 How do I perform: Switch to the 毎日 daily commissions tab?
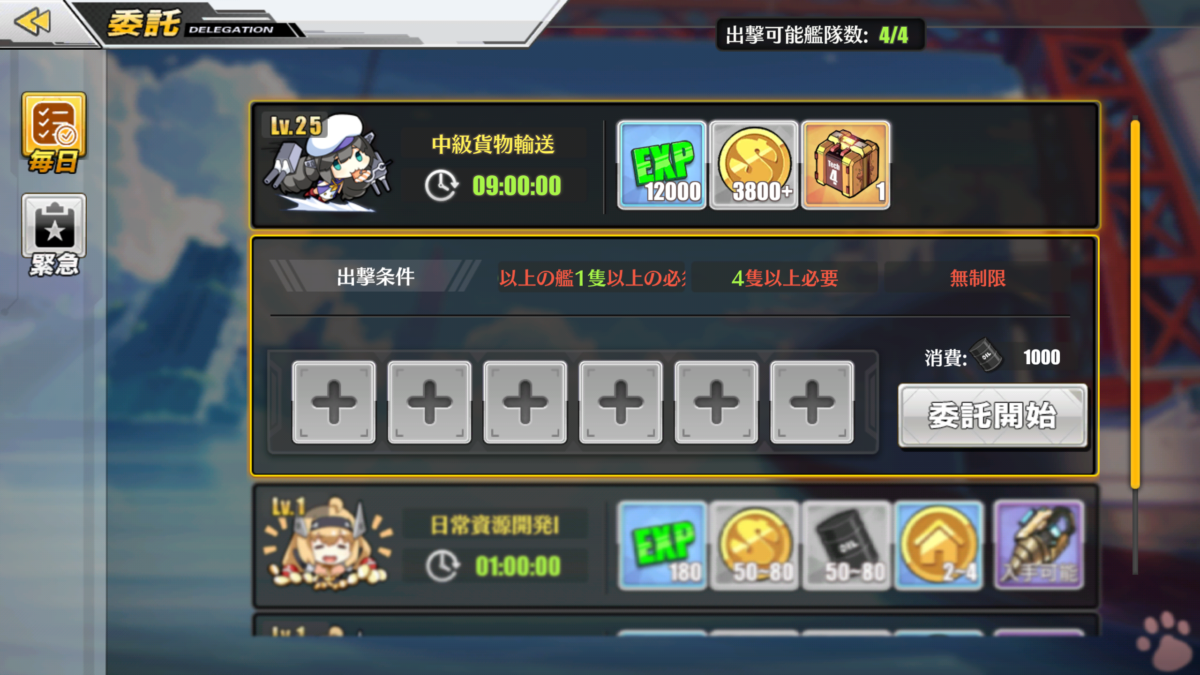pyautogui.click(x=54, y=134)
